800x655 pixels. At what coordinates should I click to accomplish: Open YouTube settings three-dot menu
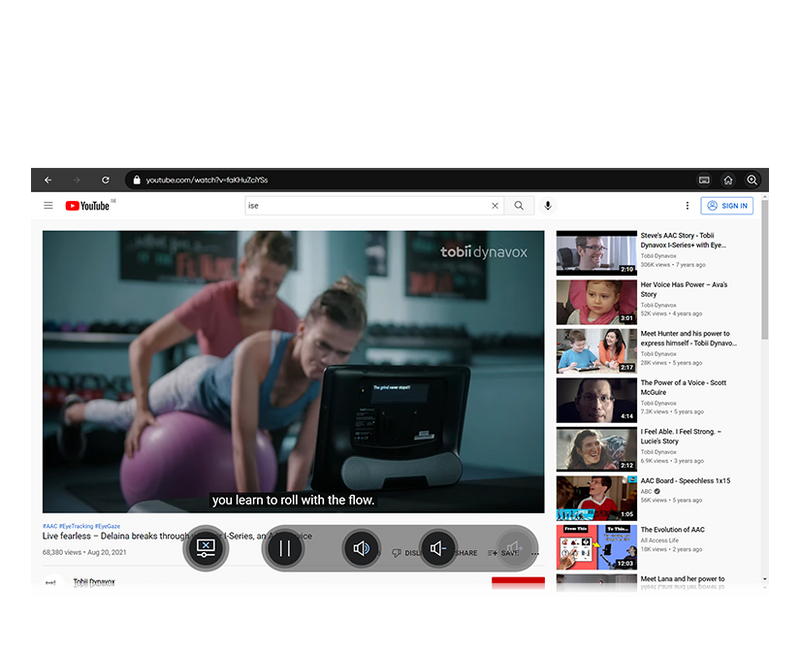click(687, 206)
